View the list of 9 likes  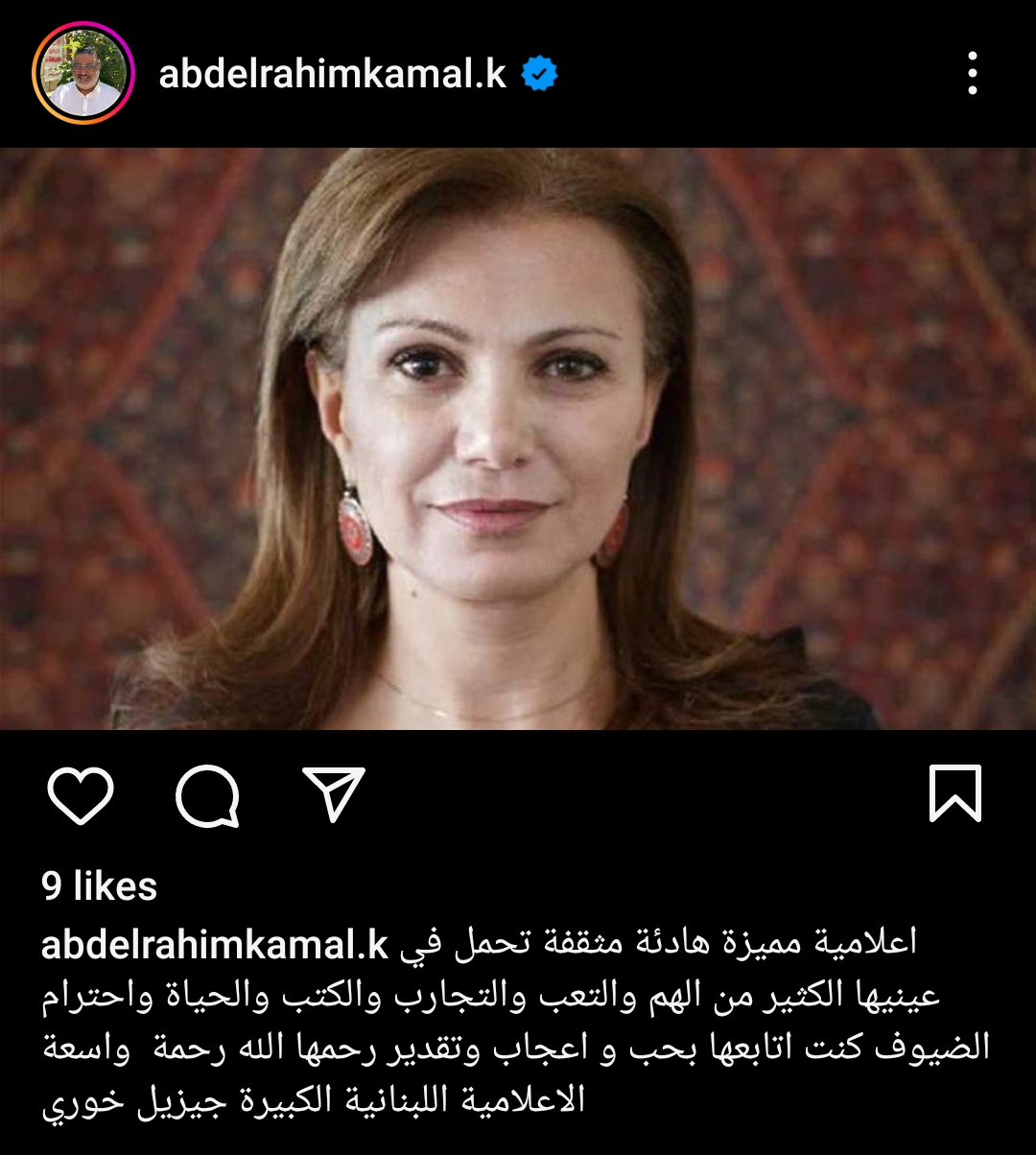click(100, 886)
